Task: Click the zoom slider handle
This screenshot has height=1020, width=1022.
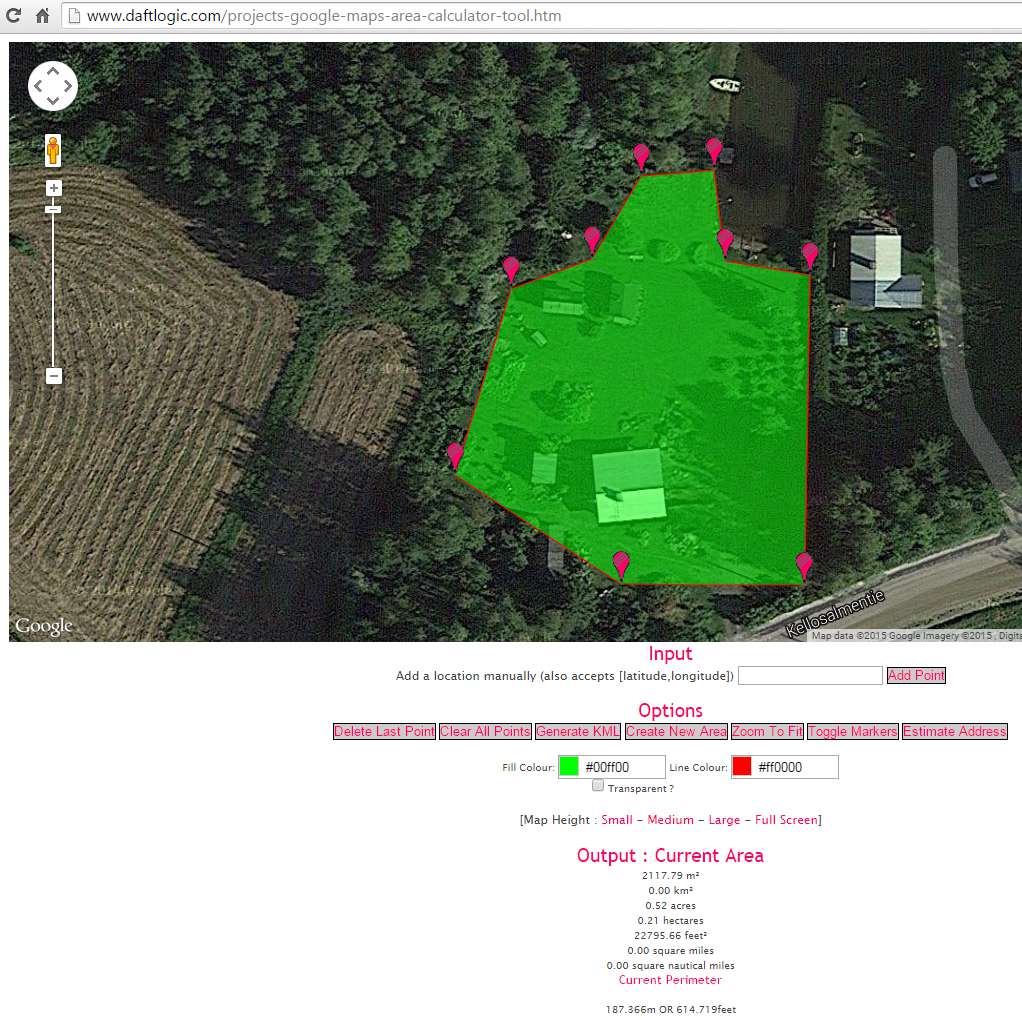Action: coord(53,209)
